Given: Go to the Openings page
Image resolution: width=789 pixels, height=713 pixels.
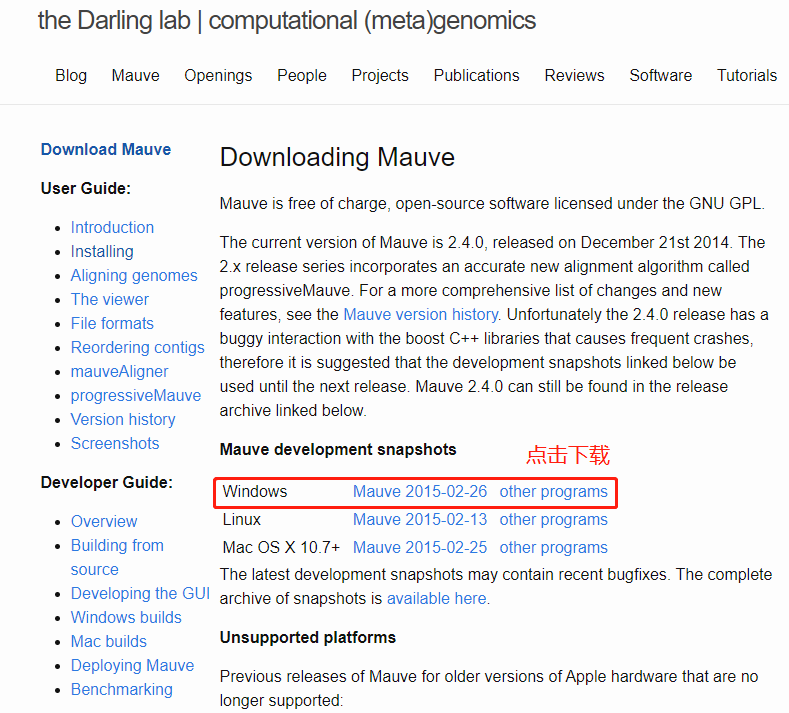Looking at the screenshot, I should point(218,75).
